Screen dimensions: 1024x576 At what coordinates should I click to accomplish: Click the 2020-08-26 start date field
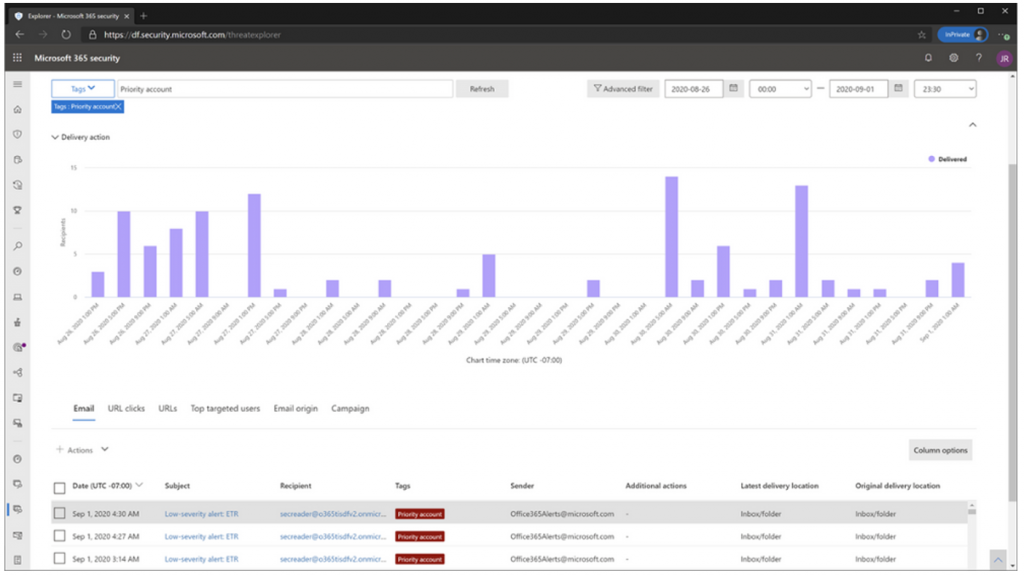pos(694,89)
